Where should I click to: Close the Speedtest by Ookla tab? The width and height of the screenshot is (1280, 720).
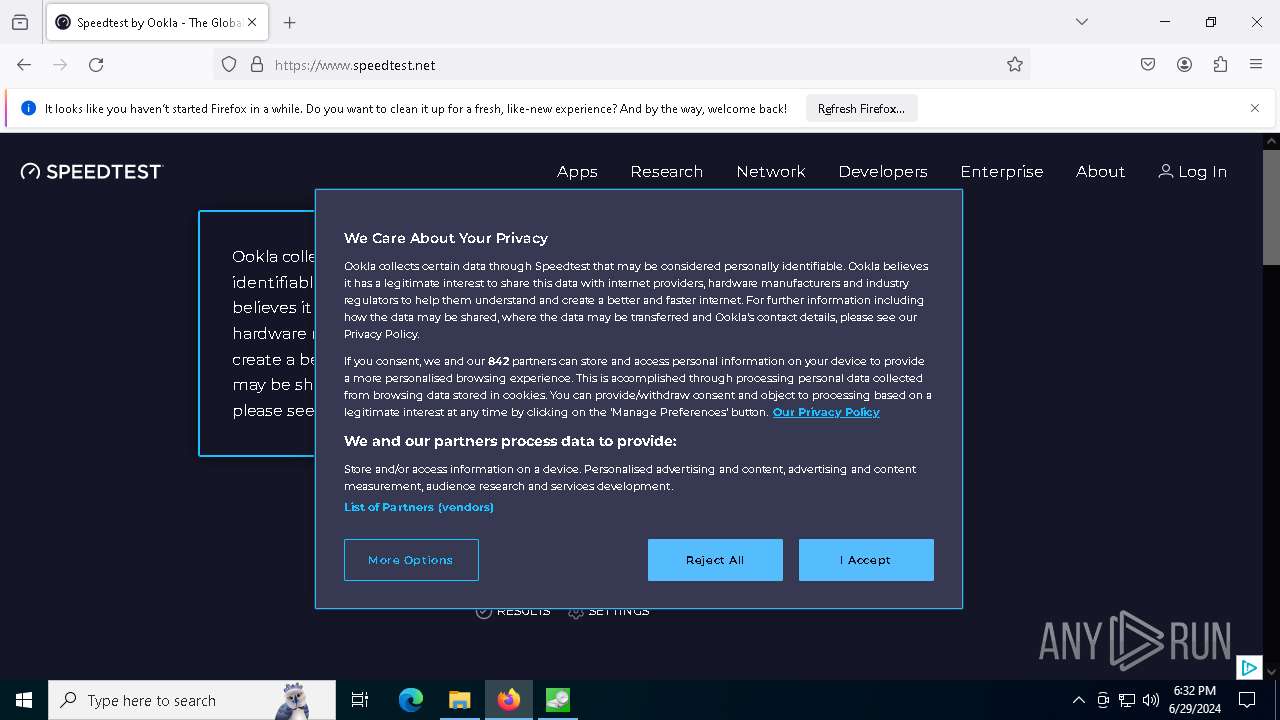point(252,22)
